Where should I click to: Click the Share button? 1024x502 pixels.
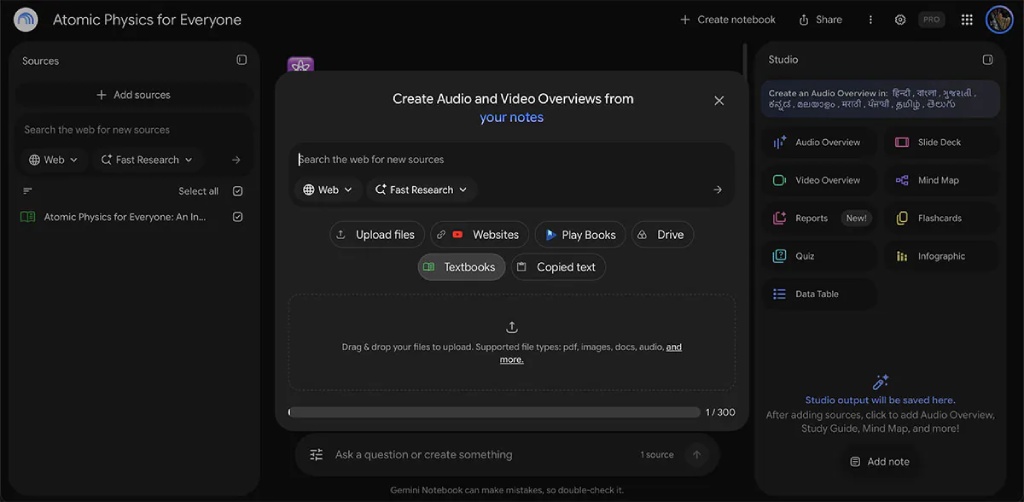point(820,20)
